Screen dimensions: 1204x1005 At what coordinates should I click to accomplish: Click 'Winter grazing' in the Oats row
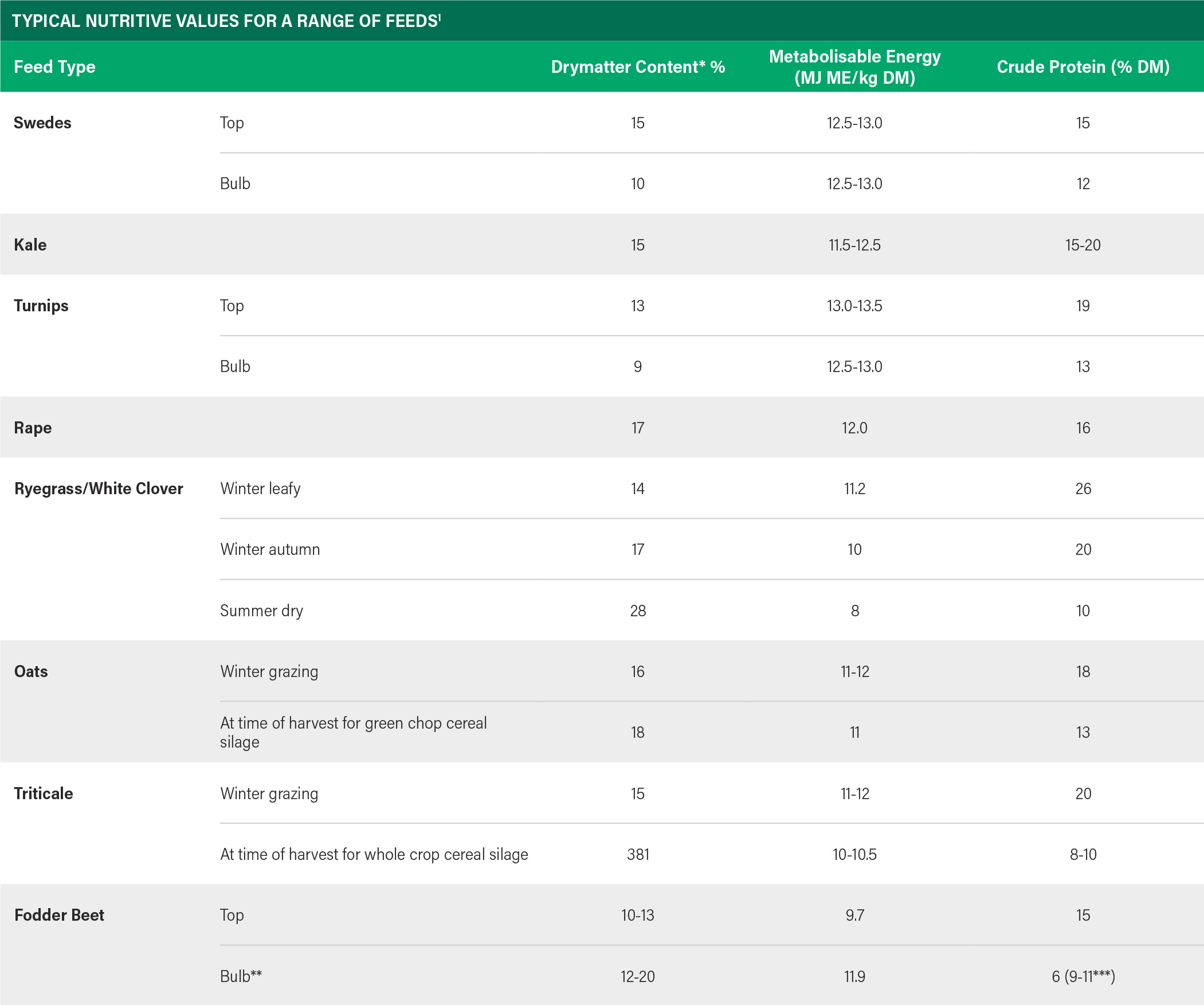[x=269, y=672]
